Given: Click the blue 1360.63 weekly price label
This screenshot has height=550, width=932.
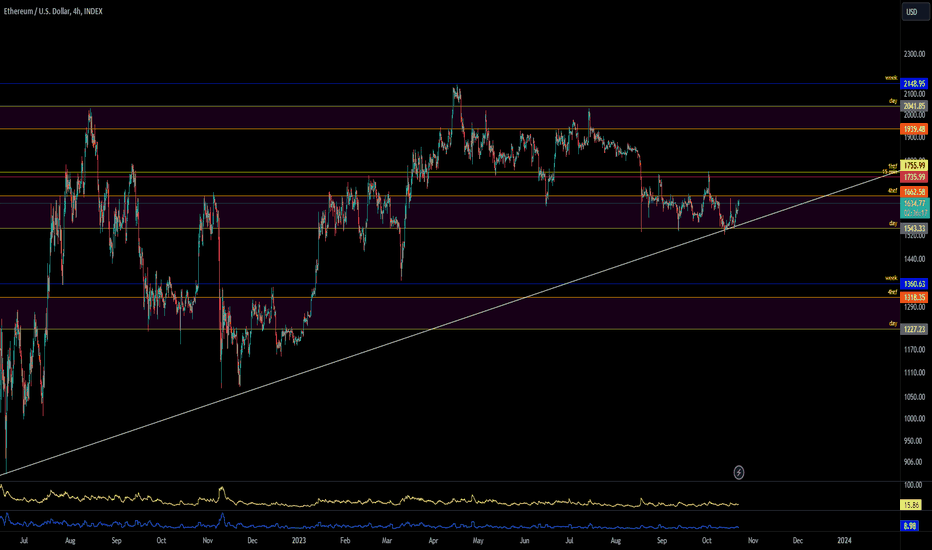Looking at the screenshot, I should 913,284.
